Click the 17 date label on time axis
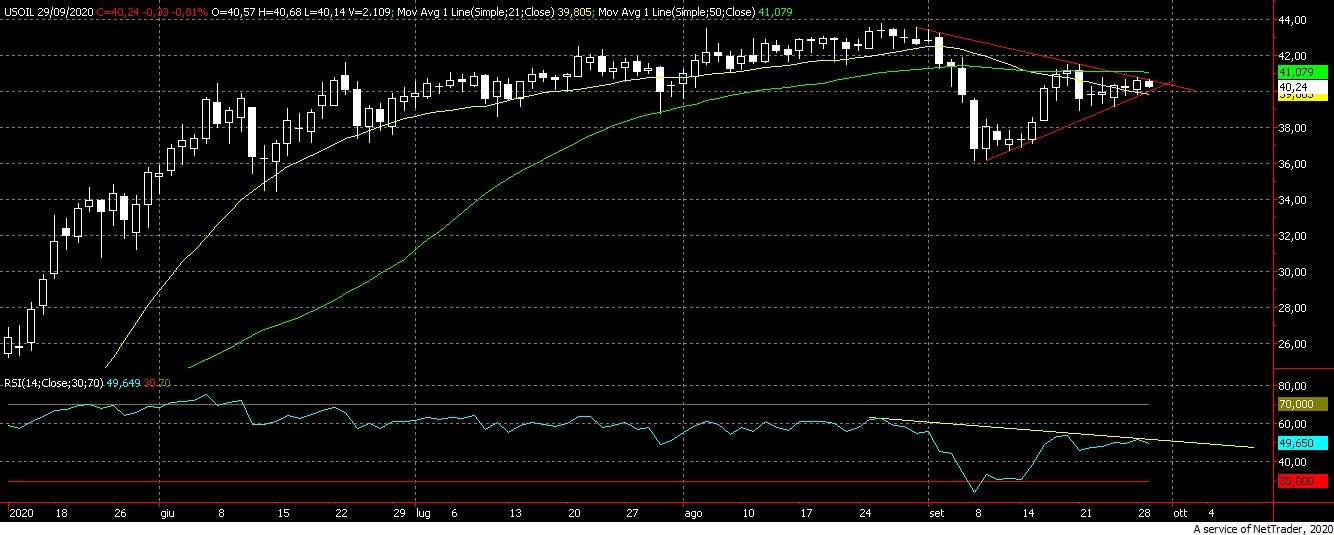 [808, 511]
